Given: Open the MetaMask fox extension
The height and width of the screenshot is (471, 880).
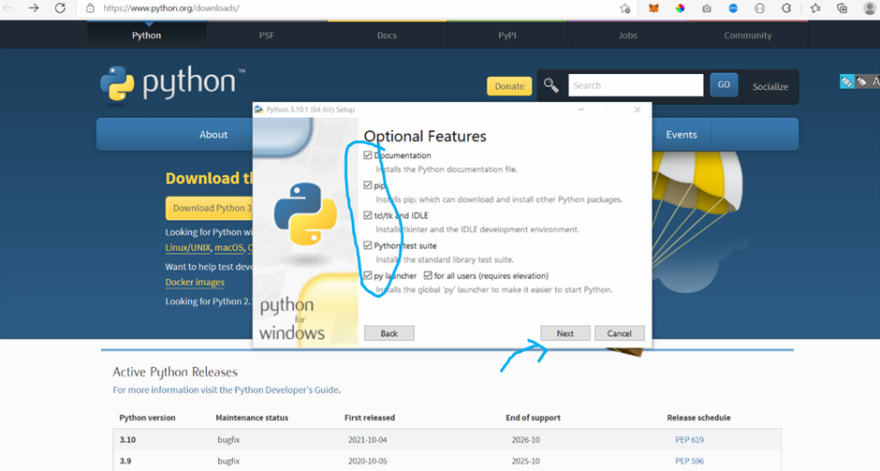Looking at the screenshot, I should point(653,8).
